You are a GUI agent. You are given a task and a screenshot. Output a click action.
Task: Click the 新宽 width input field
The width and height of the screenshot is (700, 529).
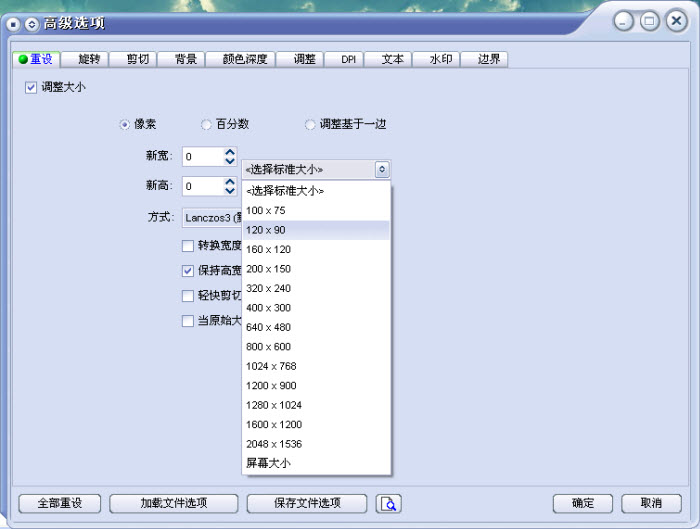tap(204, 157)
